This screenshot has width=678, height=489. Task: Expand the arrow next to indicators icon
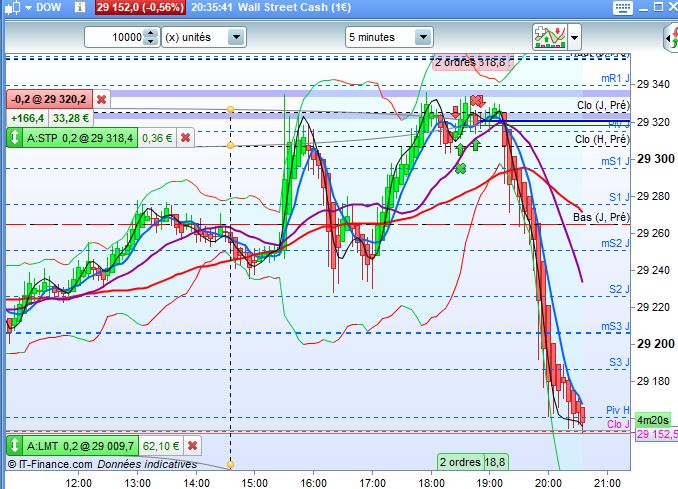574,38
